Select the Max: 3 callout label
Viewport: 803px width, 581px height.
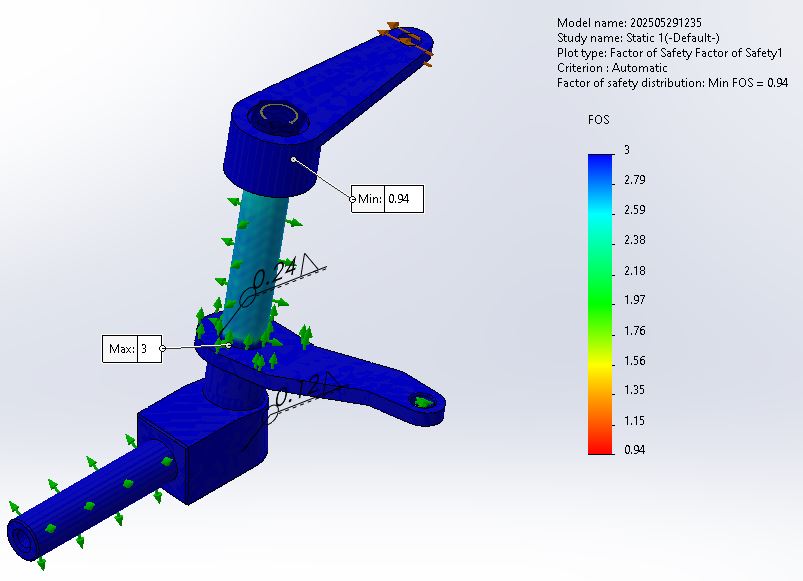pyautogui.click(x=132, y=349)
